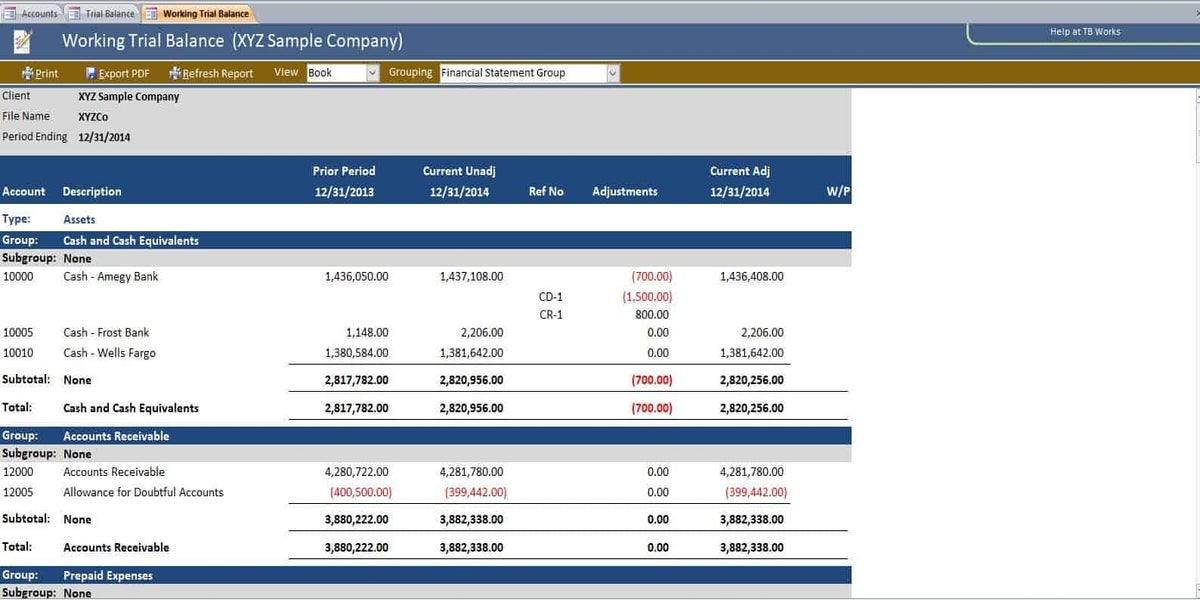The height and width of the screenshot is (600, 1200).
Task: Open the Help at TB Works link
Action: point(1084,32)
